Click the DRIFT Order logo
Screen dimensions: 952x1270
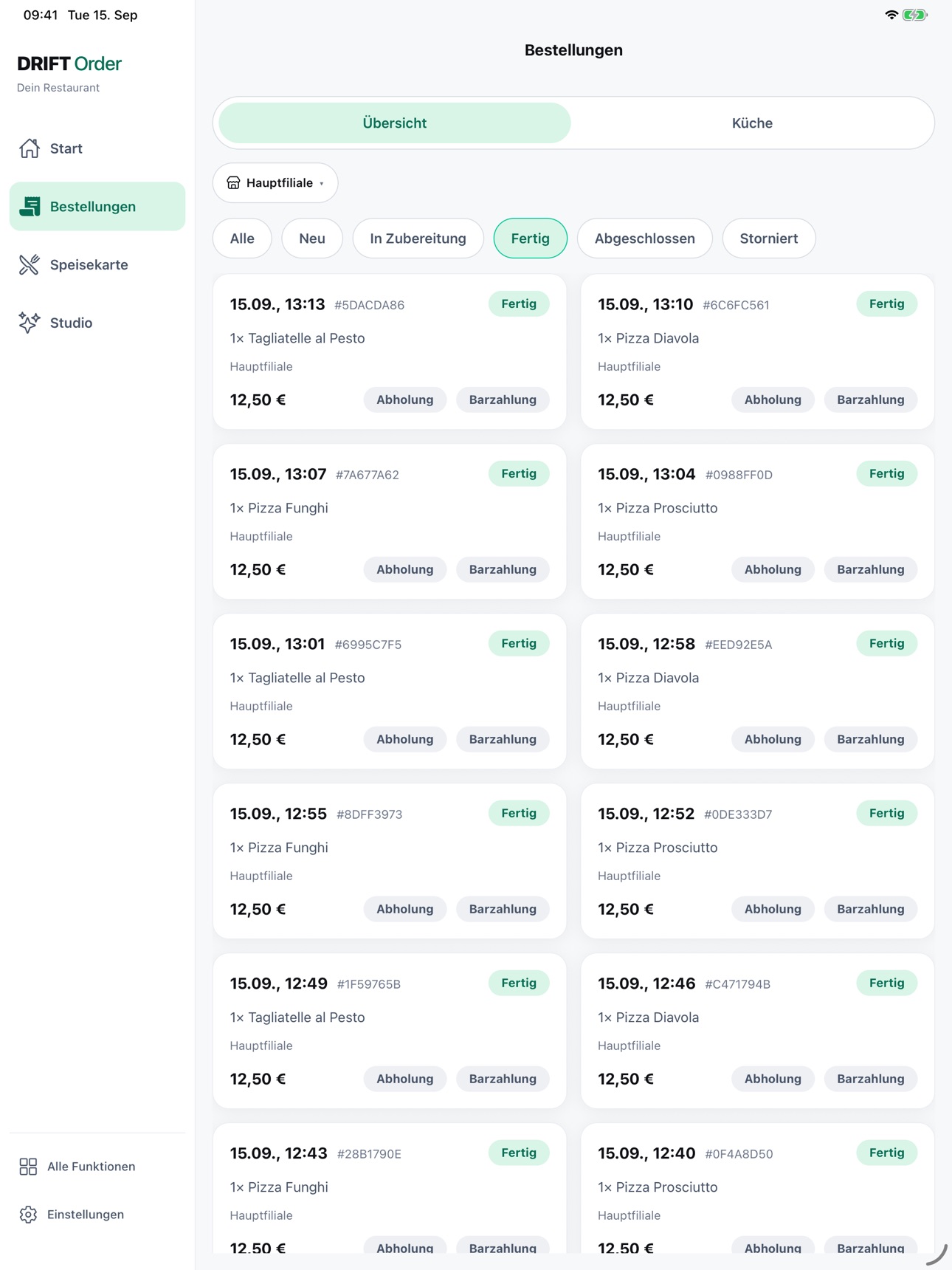69,63
